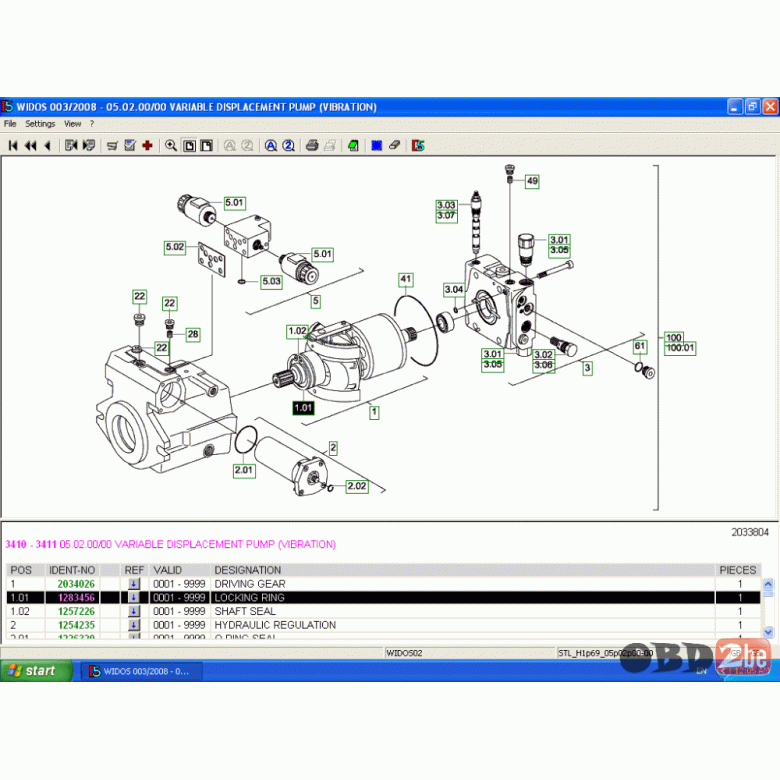Viewport: 780px width, 780px height.
Task: Select ident number 1257226
Action: tap(76, 611)
